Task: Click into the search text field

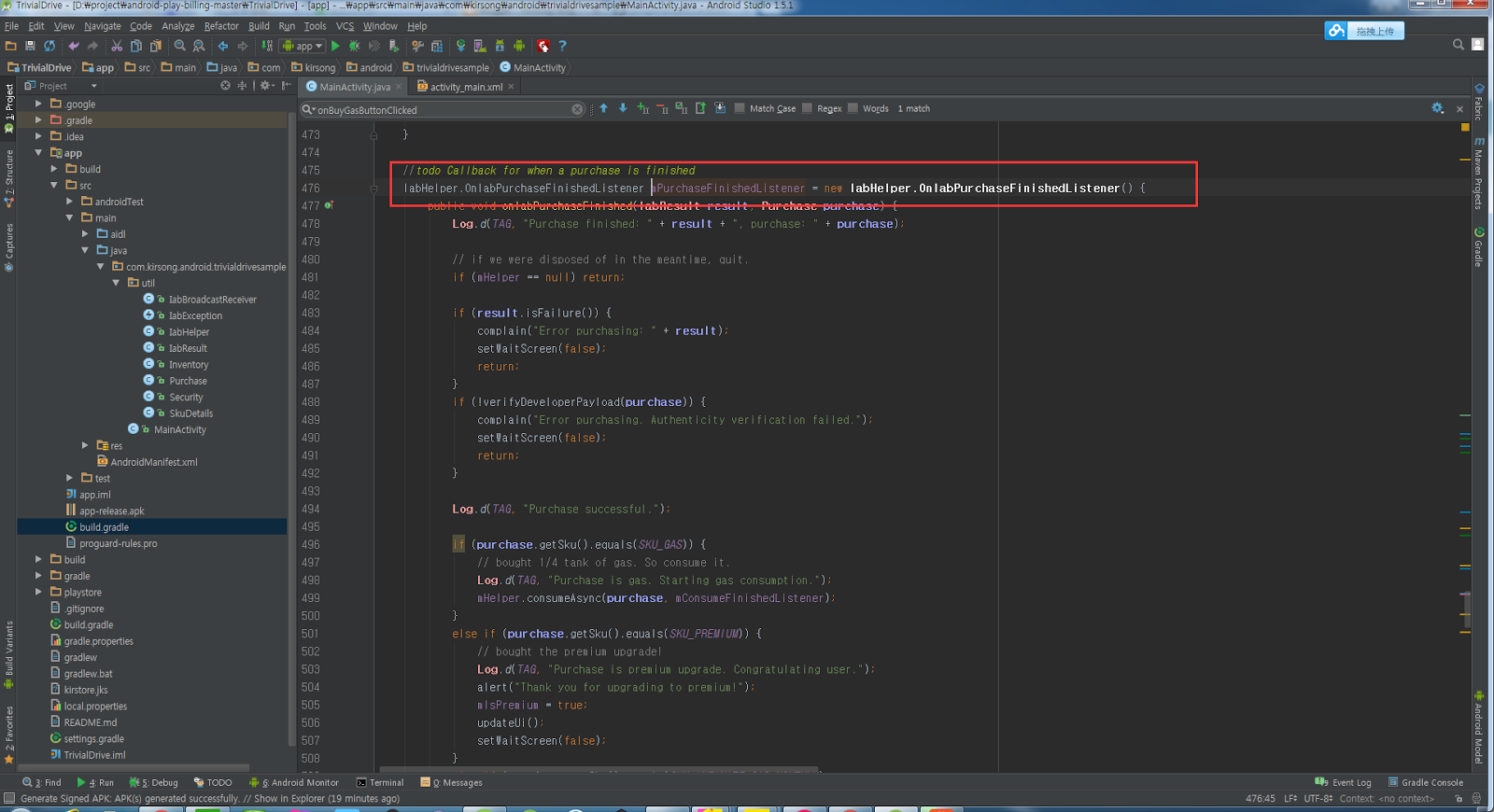Action: (x=444, y=110)
